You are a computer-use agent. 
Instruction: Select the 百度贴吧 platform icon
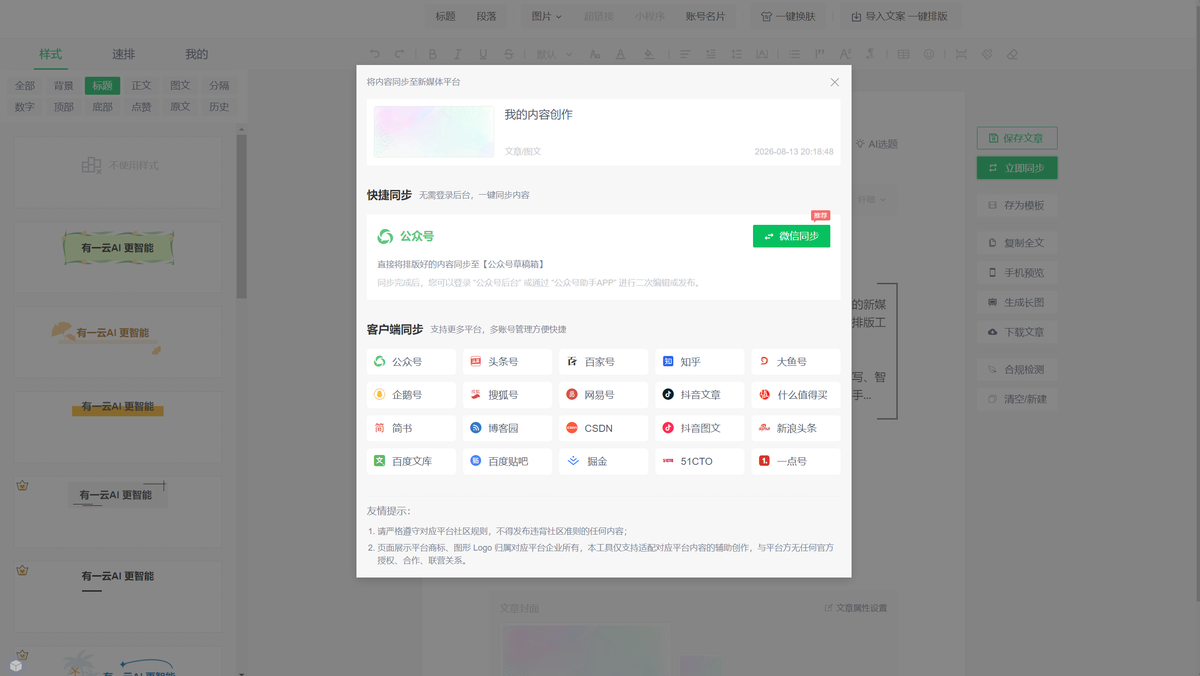pyautogui.click(x=476, y=461)
